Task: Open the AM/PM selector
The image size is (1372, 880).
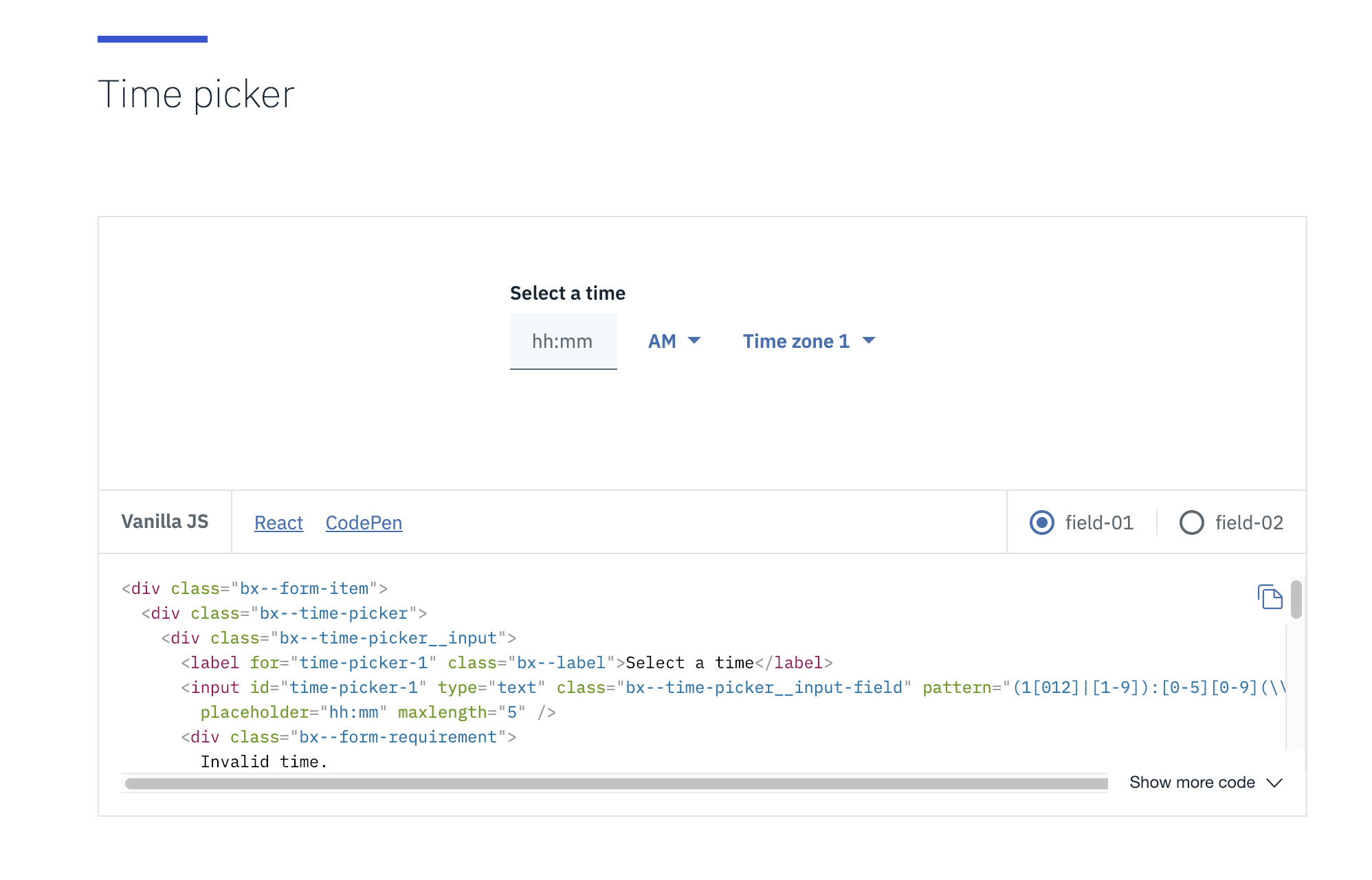Action: click(674, 340)
